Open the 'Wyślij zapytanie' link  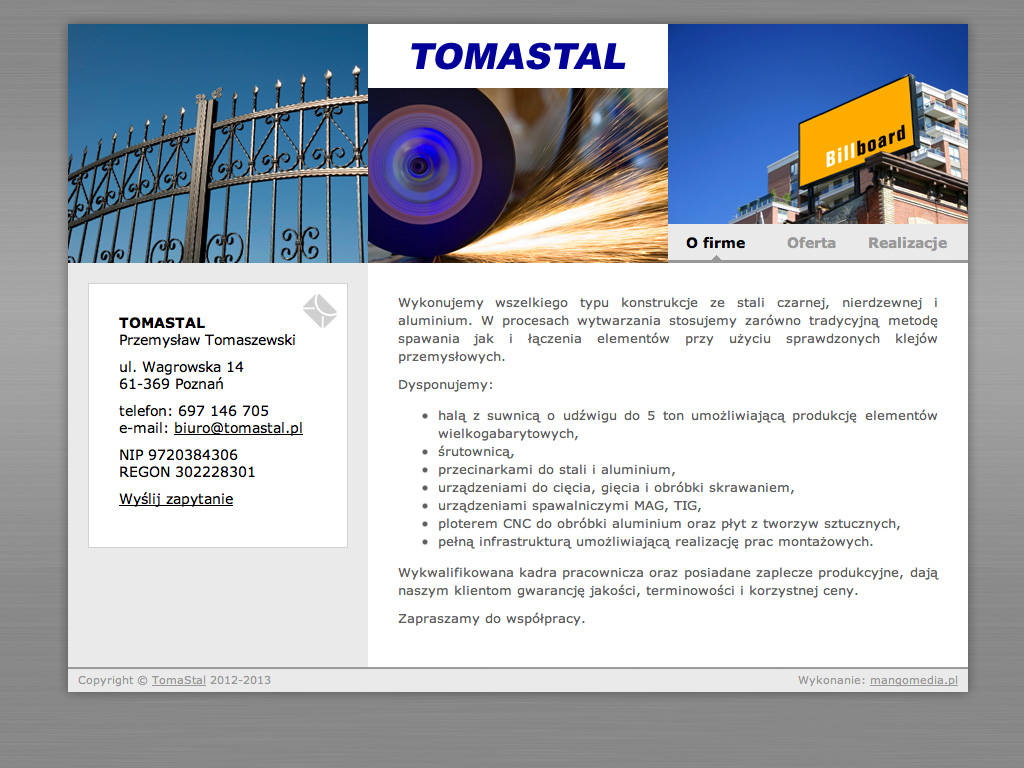point(176,499)
